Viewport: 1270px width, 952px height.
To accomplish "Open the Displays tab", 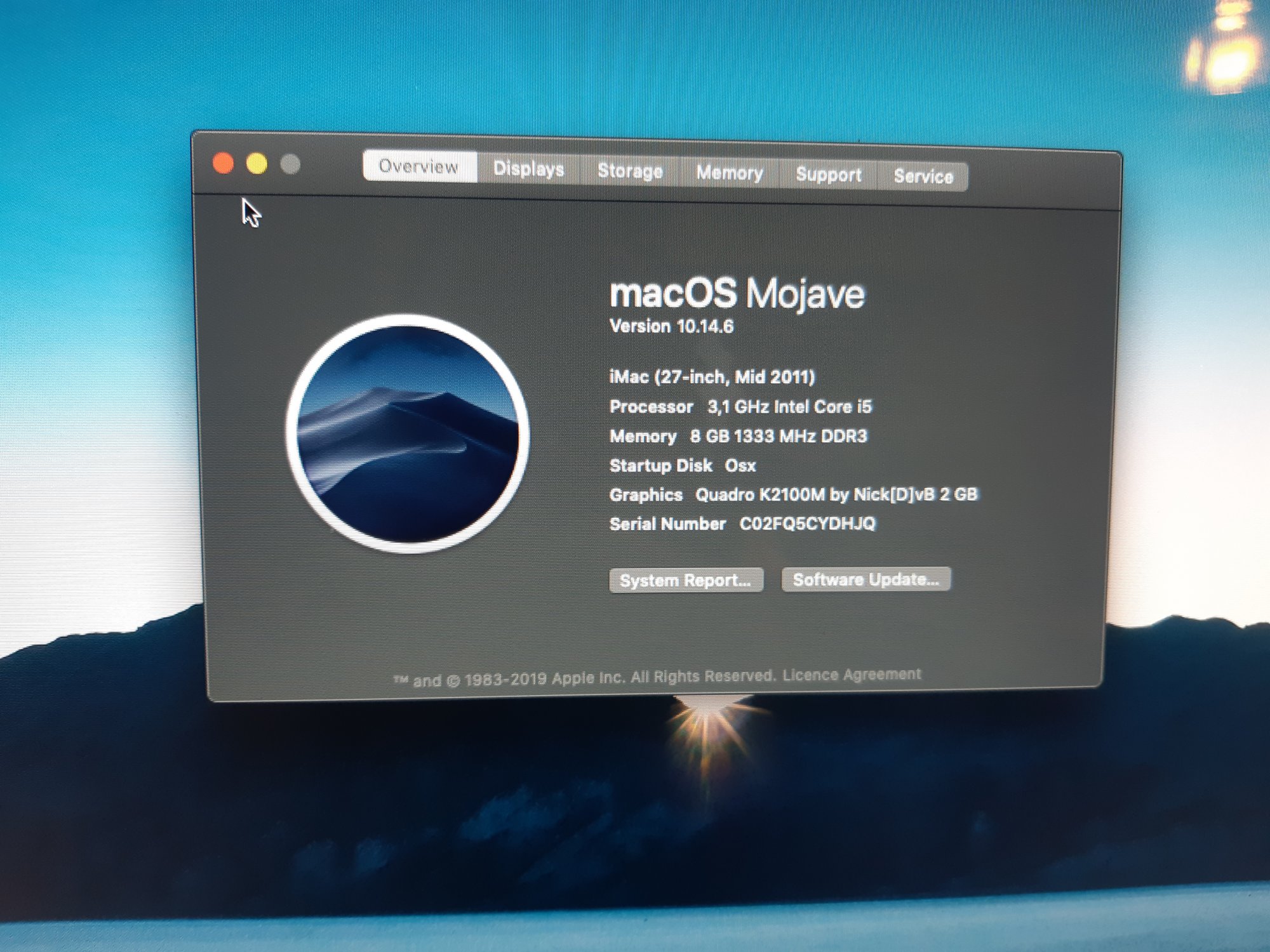I will [x=528, y=169].
